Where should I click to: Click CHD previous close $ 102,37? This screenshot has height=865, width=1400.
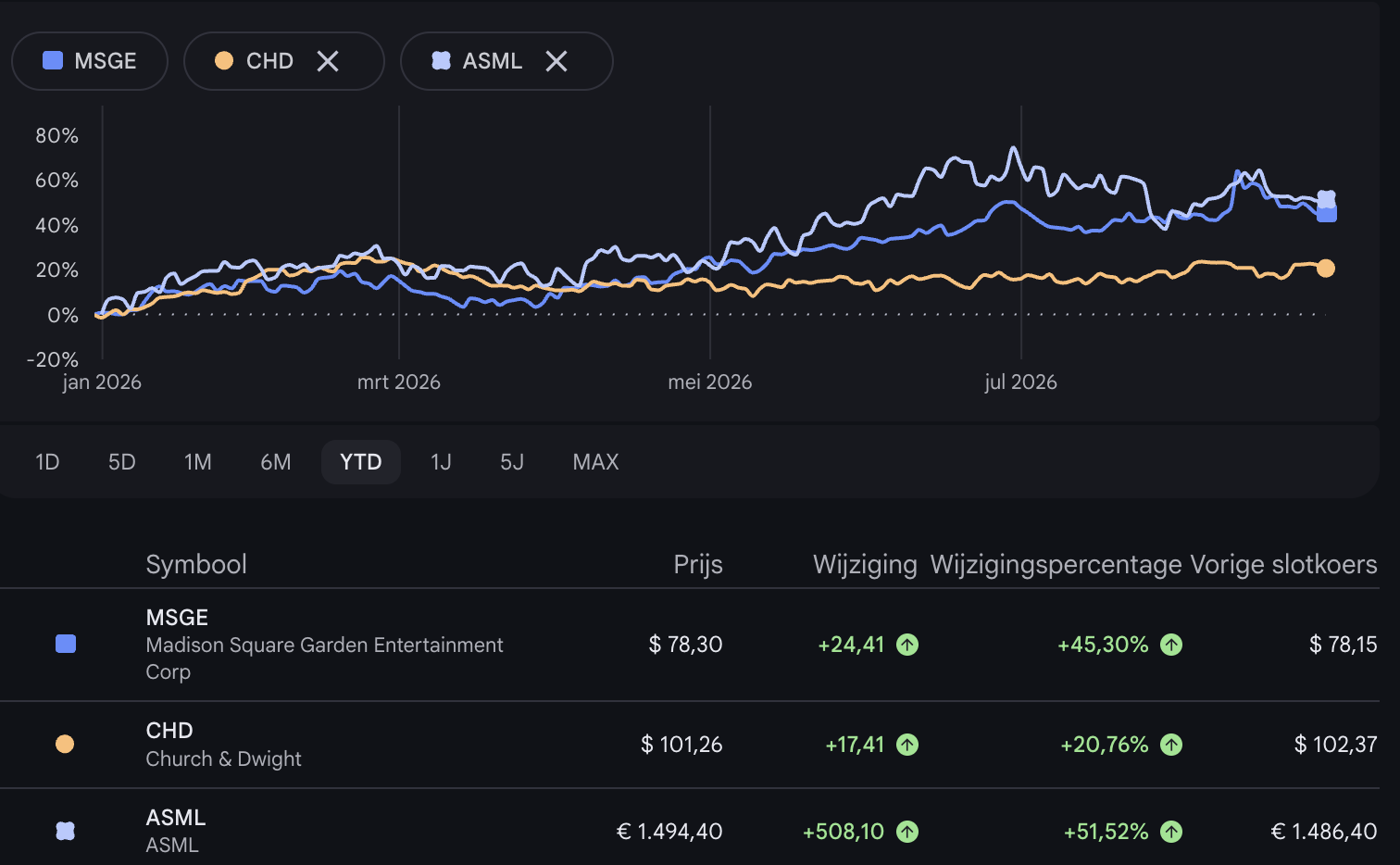click(1336, 745)
